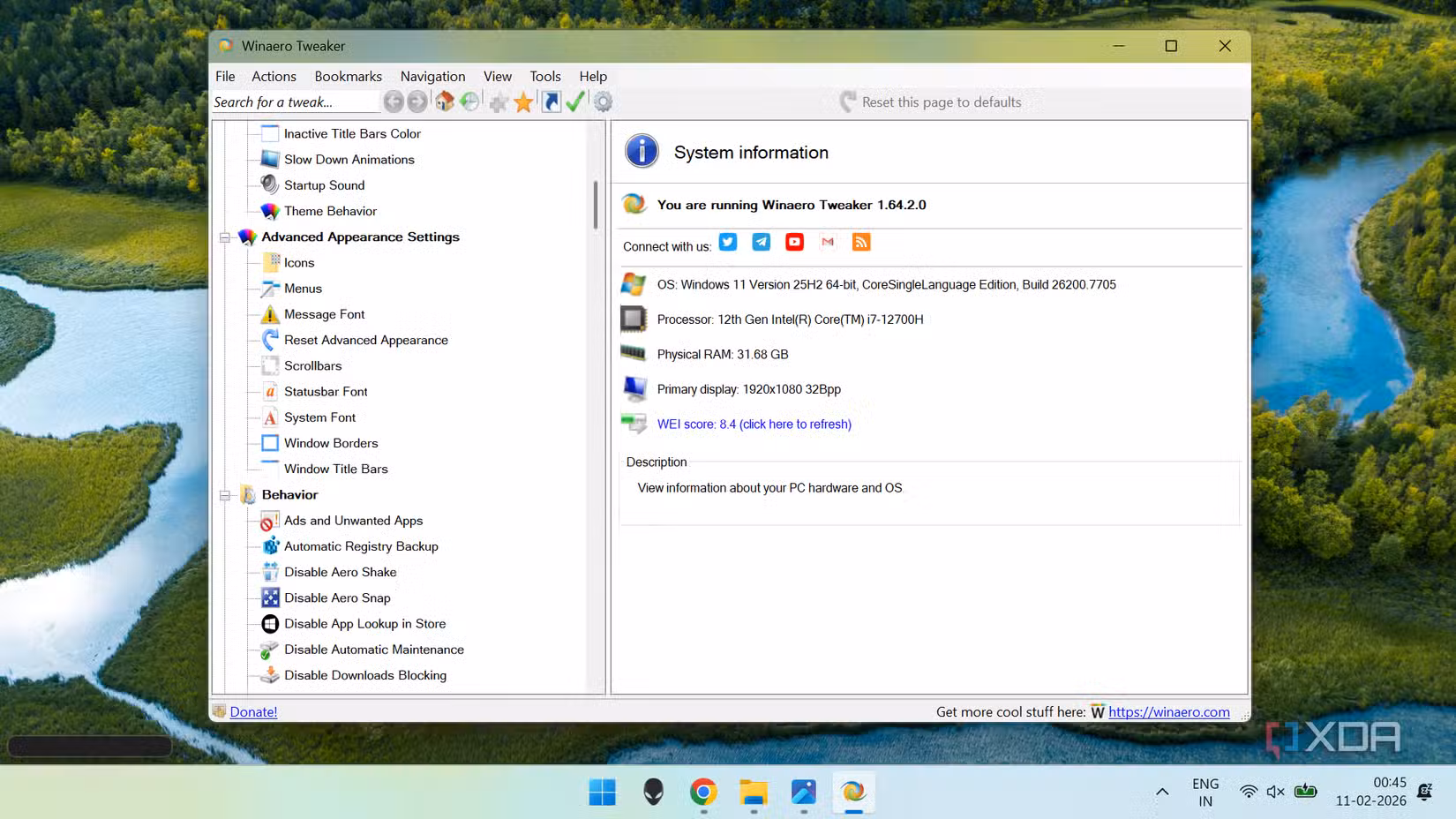Open bookmarks with the yellow star icon

click(x=524, y=102)
